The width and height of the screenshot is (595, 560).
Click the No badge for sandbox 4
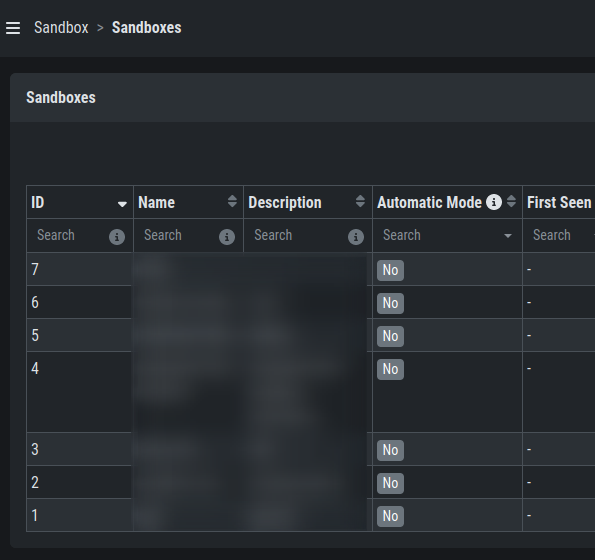click(390, 369)
